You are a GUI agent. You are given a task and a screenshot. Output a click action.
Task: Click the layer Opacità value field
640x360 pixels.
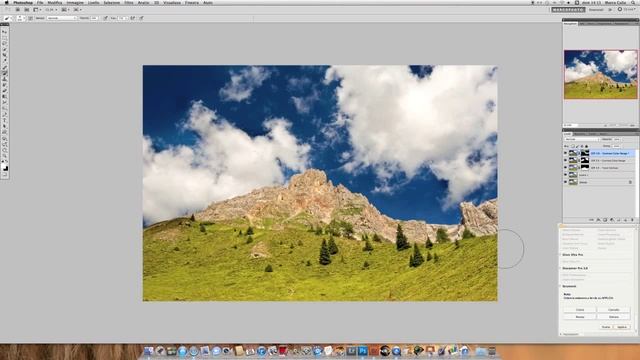[617, 139]
